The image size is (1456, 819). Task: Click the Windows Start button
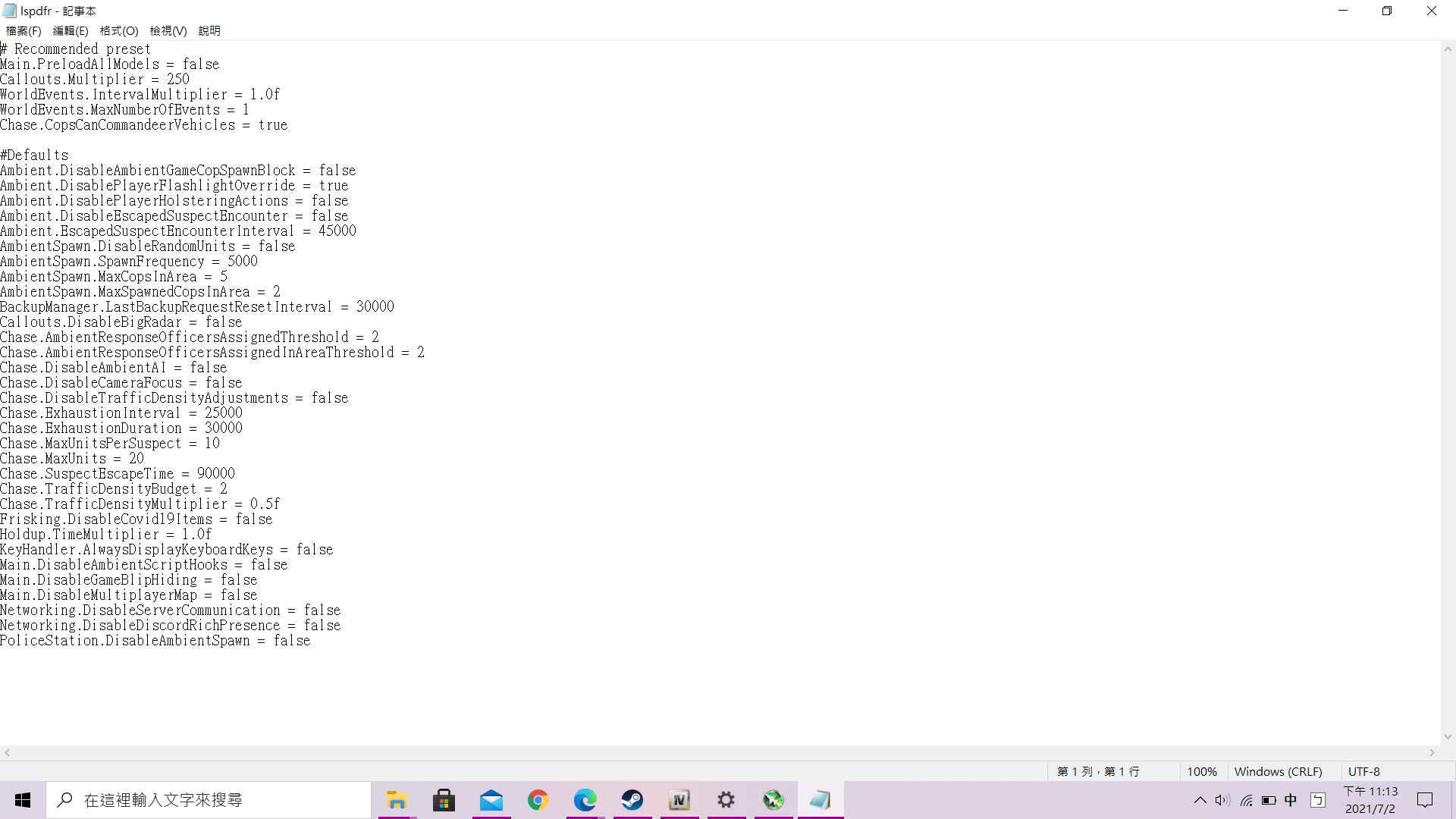23,800
